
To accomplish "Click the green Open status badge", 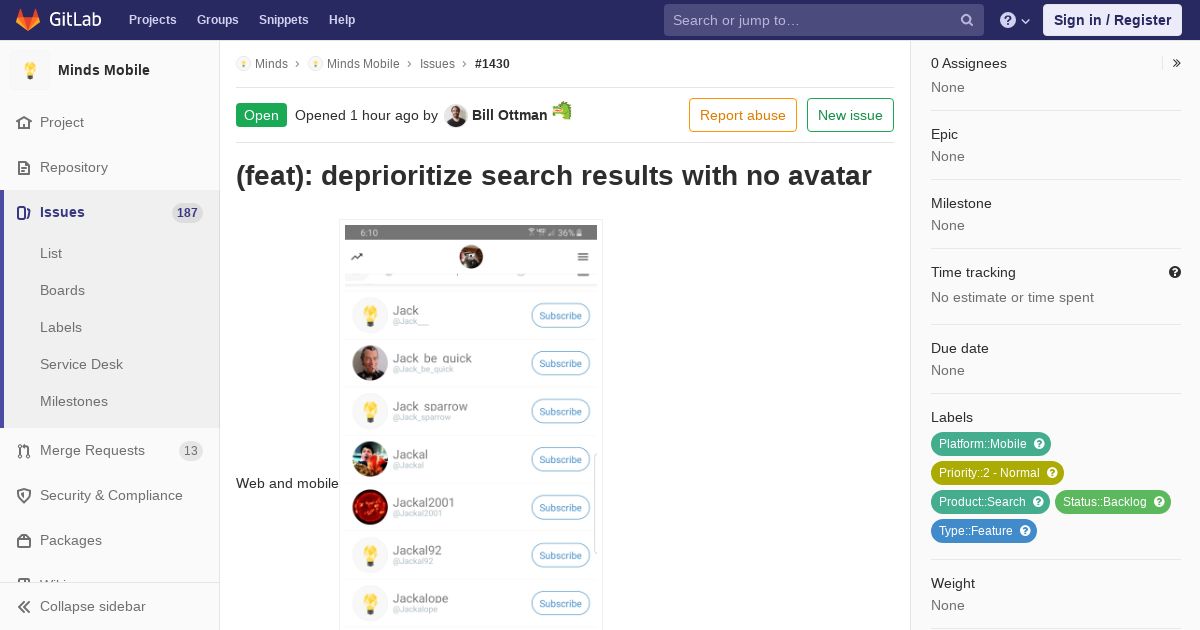I will click(x=261, y=115).
